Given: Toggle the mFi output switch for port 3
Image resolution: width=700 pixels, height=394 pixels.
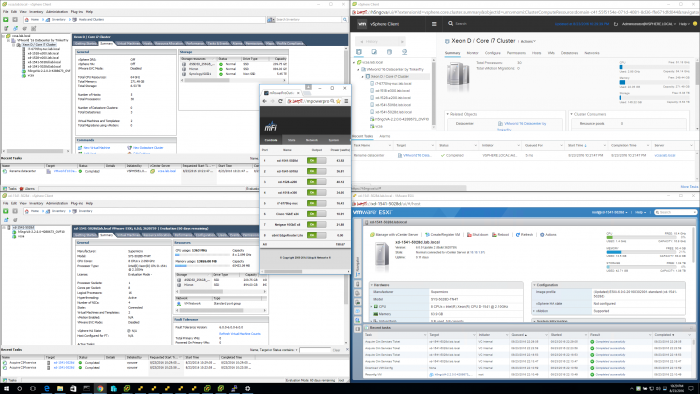Looking at the screenshot, I should coord(316,182).
